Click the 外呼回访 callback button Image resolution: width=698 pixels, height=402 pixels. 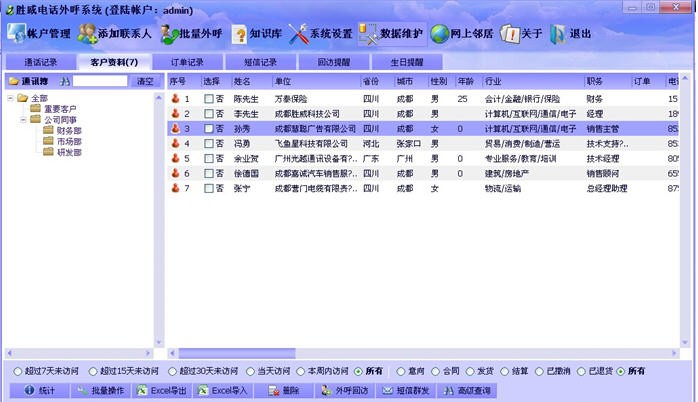[345, 390]
